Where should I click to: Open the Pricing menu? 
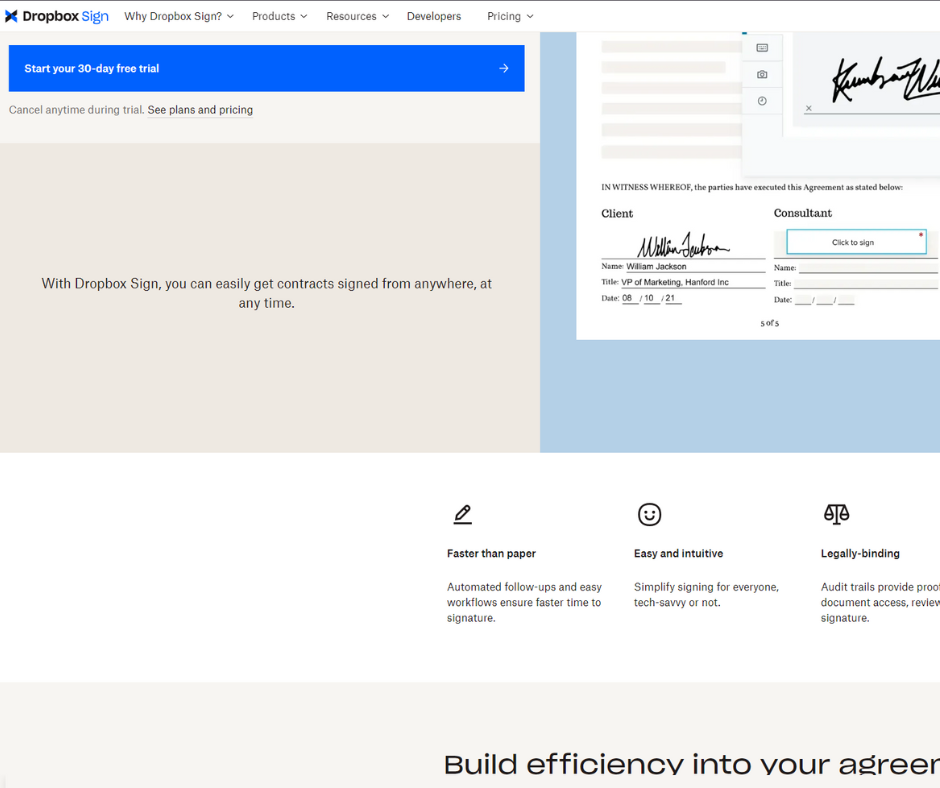pyautogui.click(x=510, y=16)
